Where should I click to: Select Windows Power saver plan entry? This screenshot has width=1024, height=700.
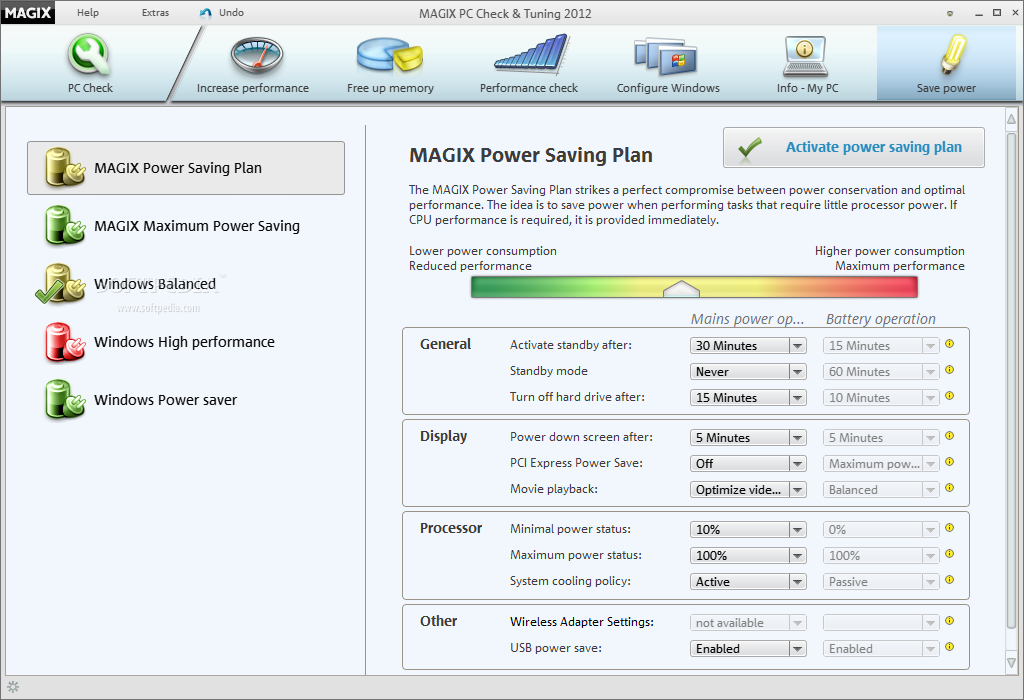(x=186, y=400)
